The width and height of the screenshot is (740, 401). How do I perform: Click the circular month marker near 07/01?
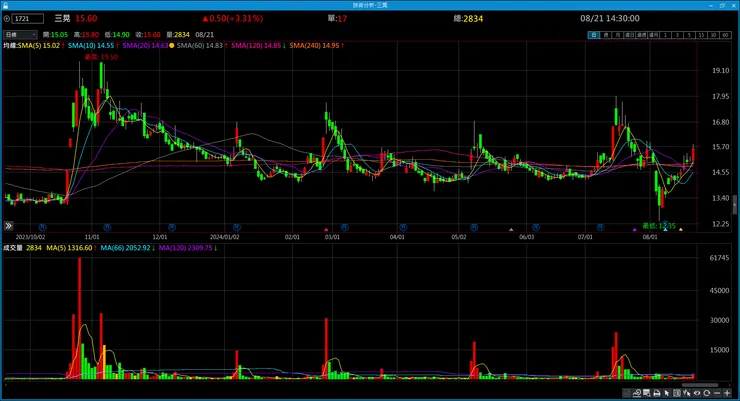(600, 227)
